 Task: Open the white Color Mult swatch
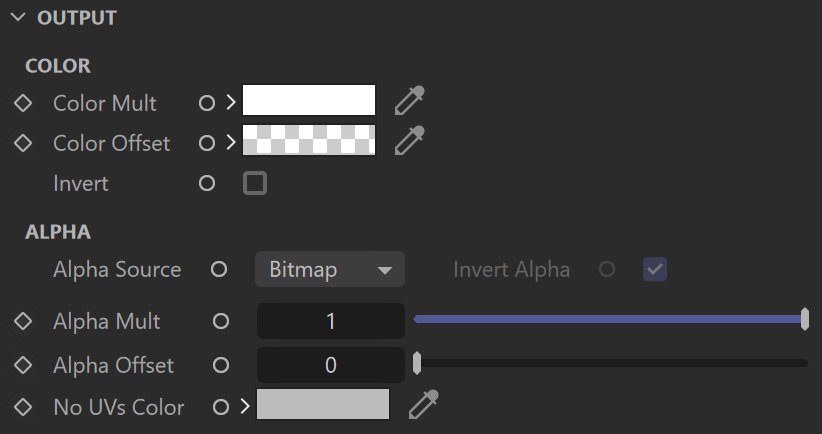pos(309,100)
